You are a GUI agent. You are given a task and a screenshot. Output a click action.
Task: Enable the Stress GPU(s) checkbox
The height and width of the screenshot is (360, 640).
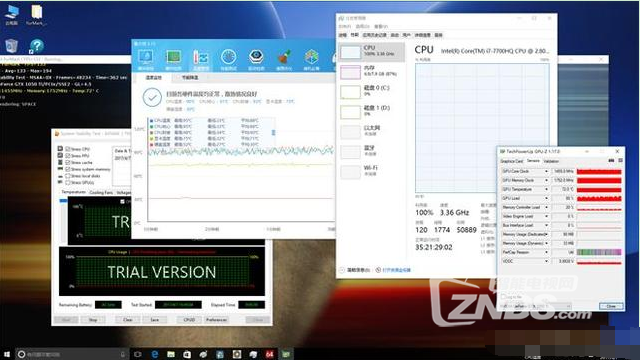[x=68, y=182]
